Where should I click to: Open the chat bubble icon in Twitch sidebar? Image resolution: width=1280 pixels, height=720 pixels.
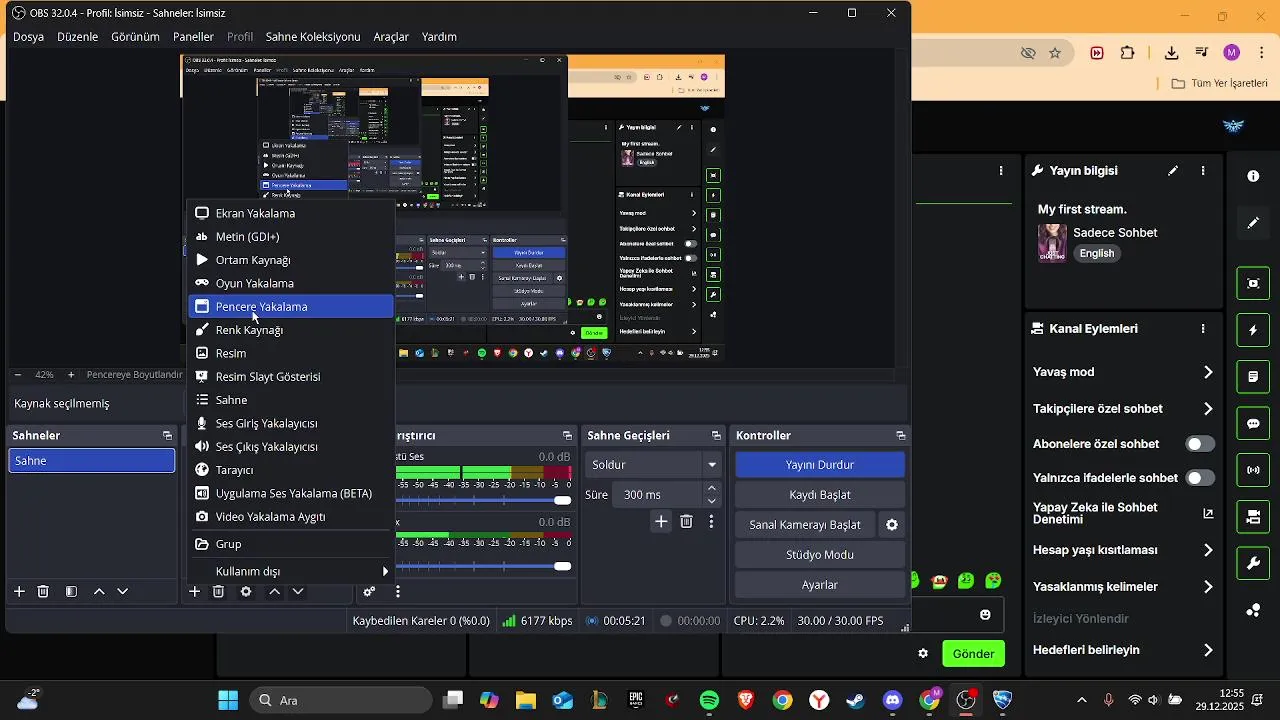click(1253, 424)
